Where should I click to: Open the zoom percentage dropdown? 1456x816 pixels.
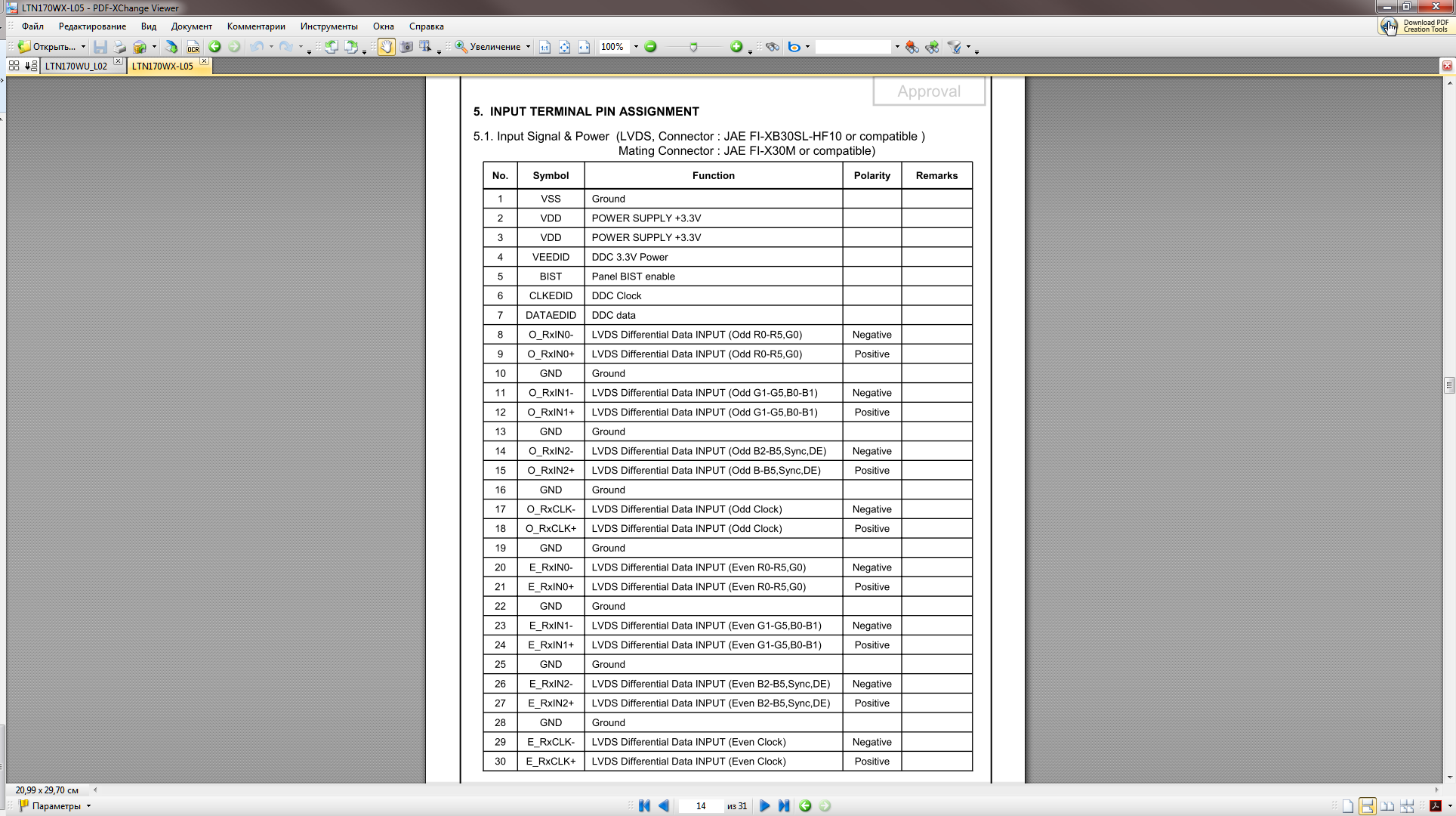(636, 47)
